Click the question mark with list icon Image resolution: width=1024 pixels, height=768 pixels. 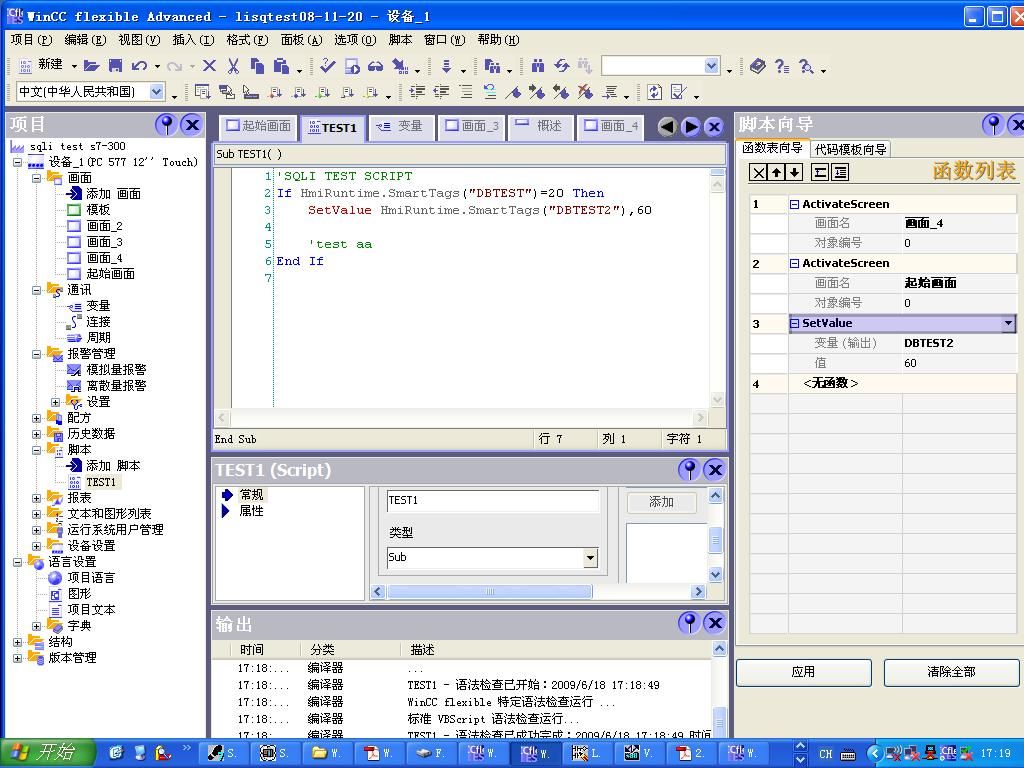782,66
